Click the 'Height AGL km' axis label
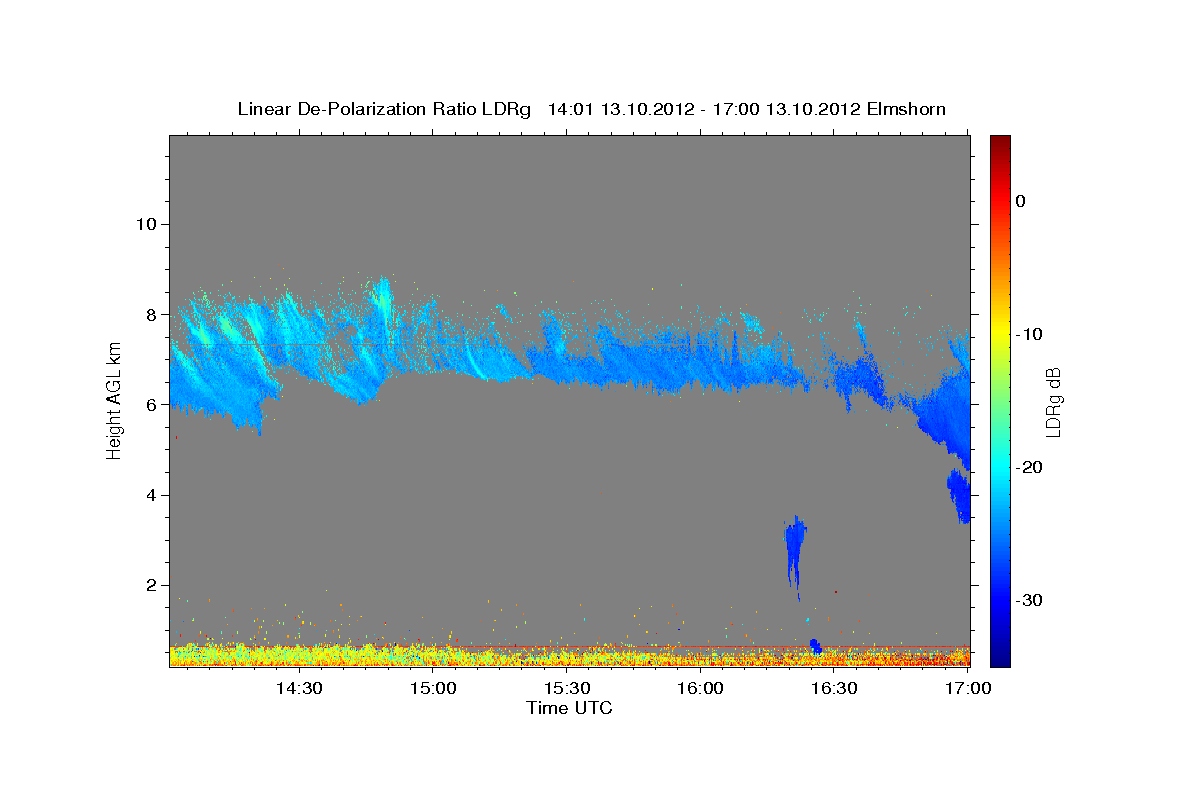This screenshot has height=800, width=1200. 114,400
